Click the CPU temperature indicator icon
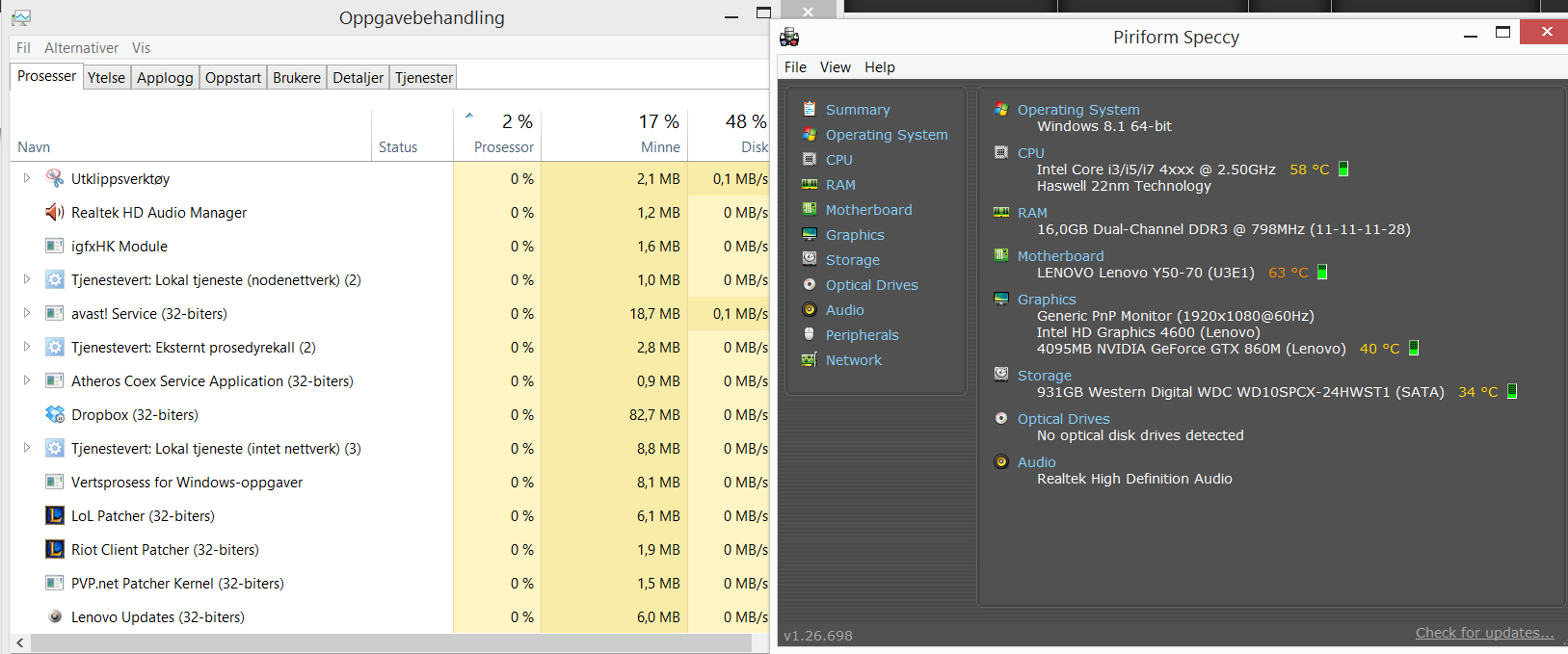The width and height of the screenshot is (1568, 654). click(1343, 169)
